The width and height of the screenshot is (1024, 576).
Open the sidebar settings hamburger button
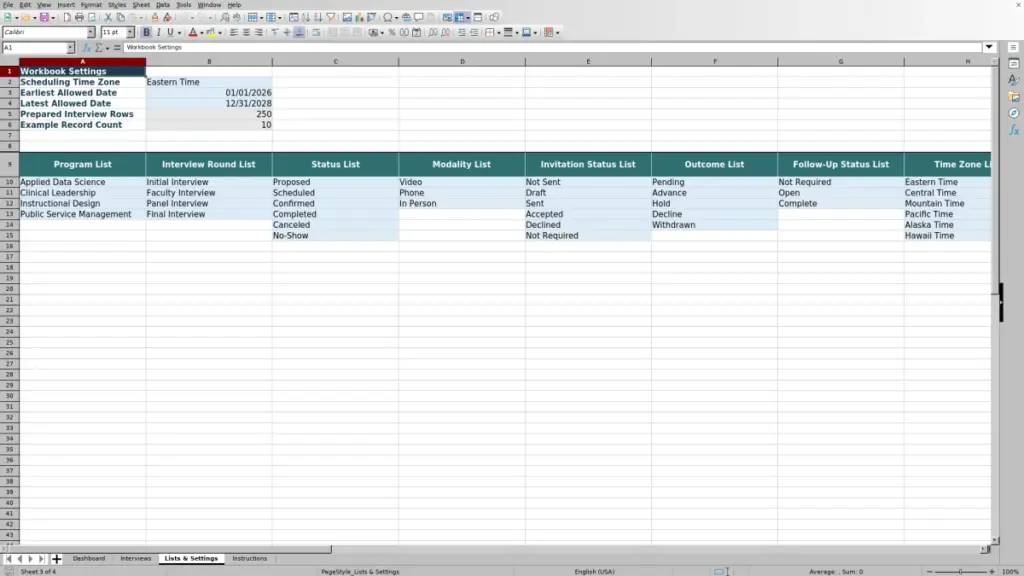1014,48
